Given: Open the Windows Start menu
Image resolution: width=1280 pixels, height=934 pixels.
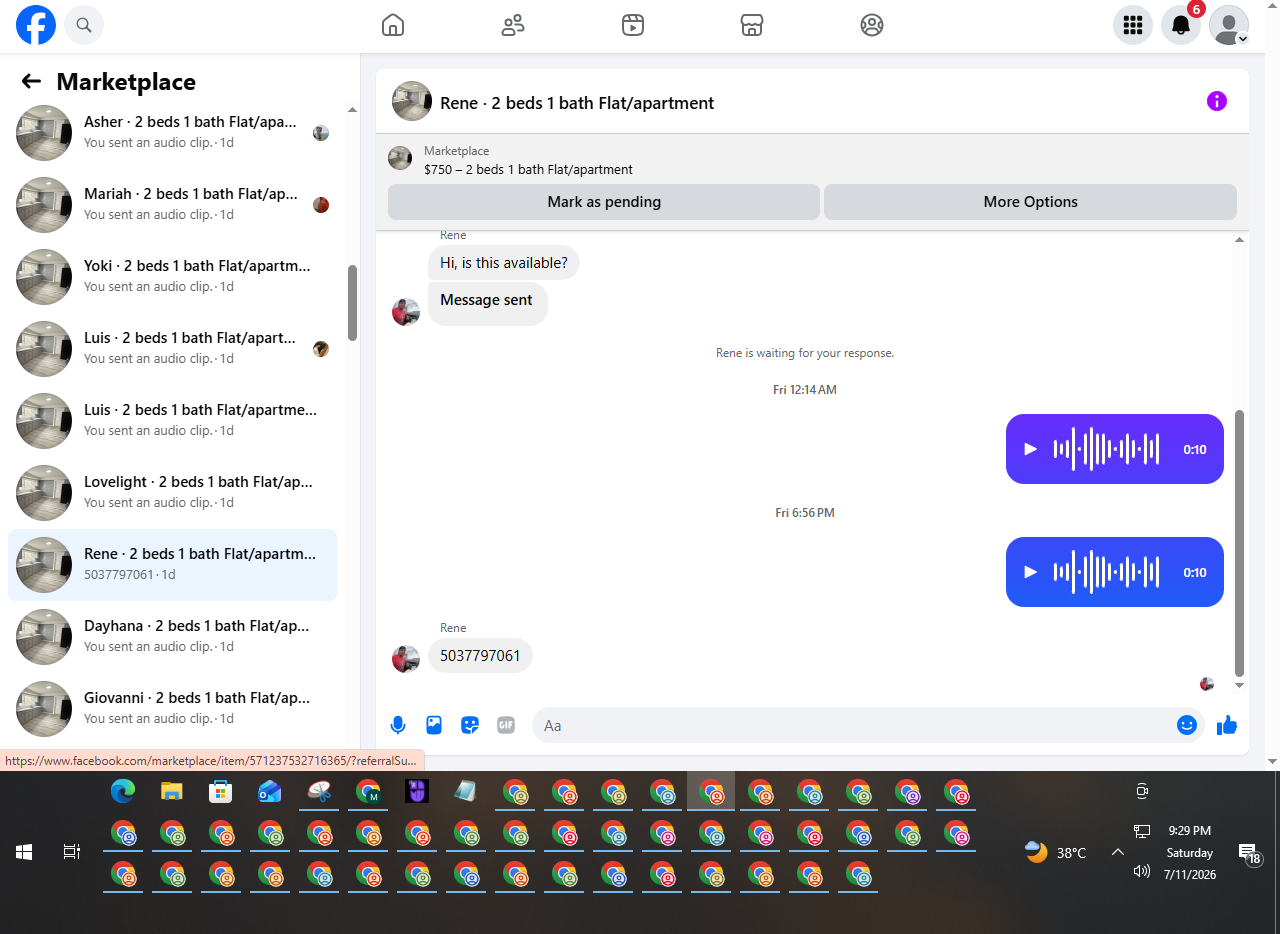Looking at the screenshot, I should click(24, 852).
